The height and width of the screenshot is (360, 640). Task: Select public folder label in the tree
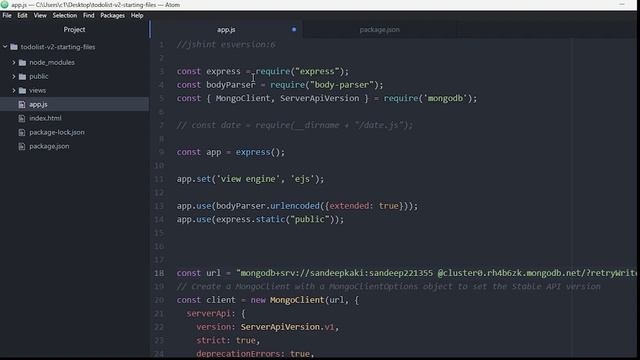[39, 76]
